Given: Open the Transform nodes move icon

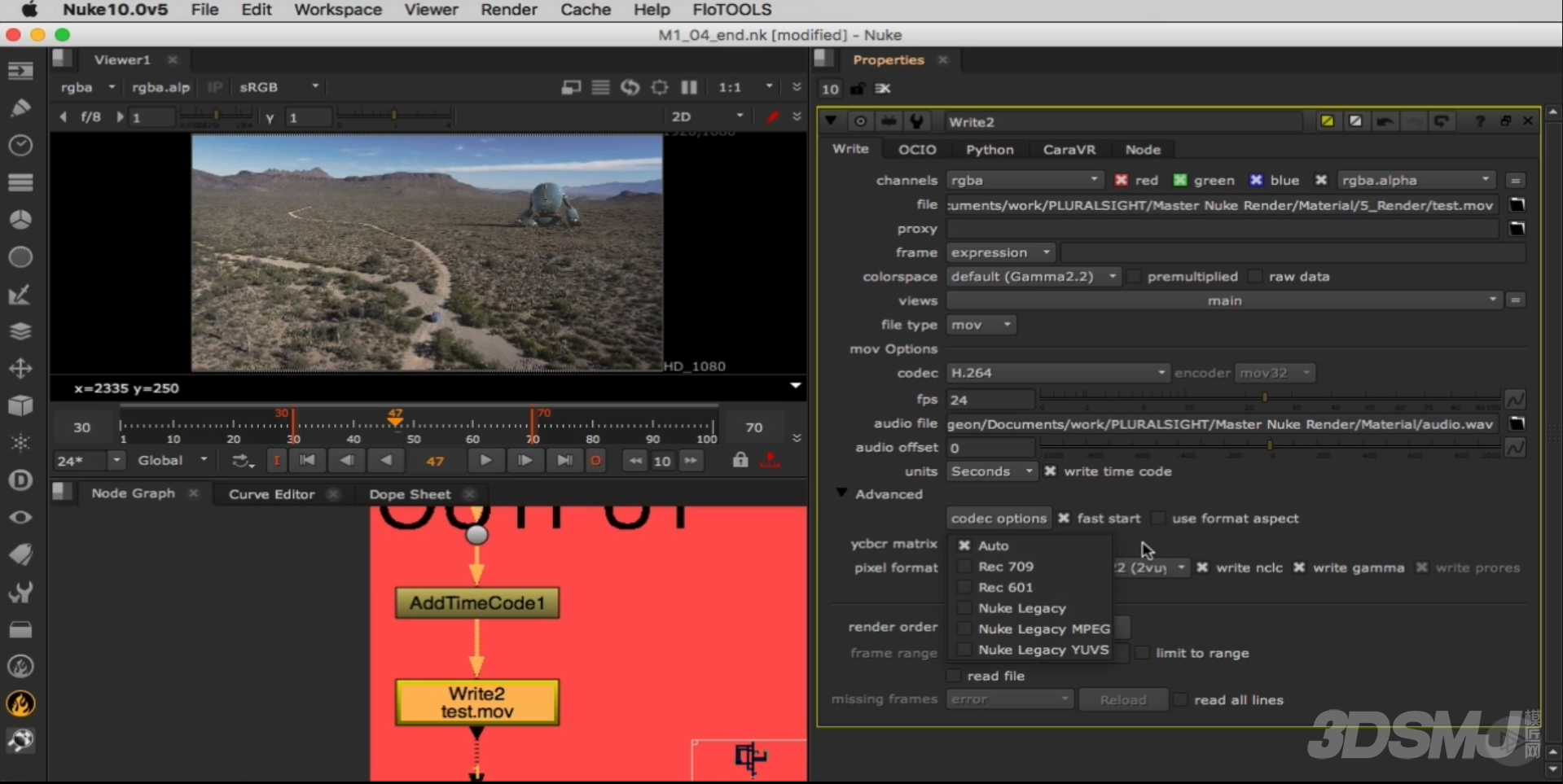Looking at the screenshot, I should pos(20,369).
